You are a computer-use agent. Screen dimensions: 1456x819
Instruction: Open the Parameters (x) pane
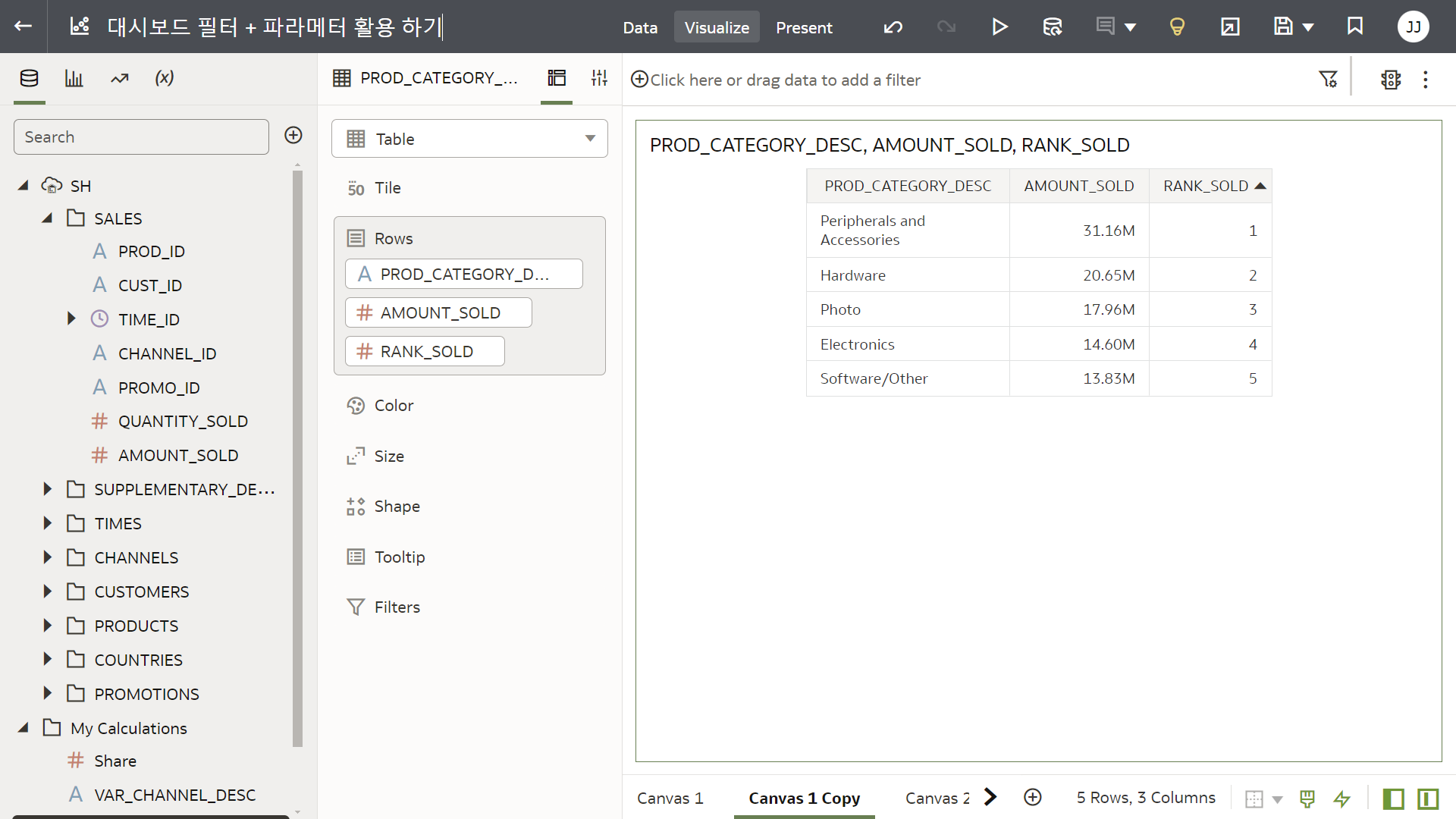coord(164,78)
